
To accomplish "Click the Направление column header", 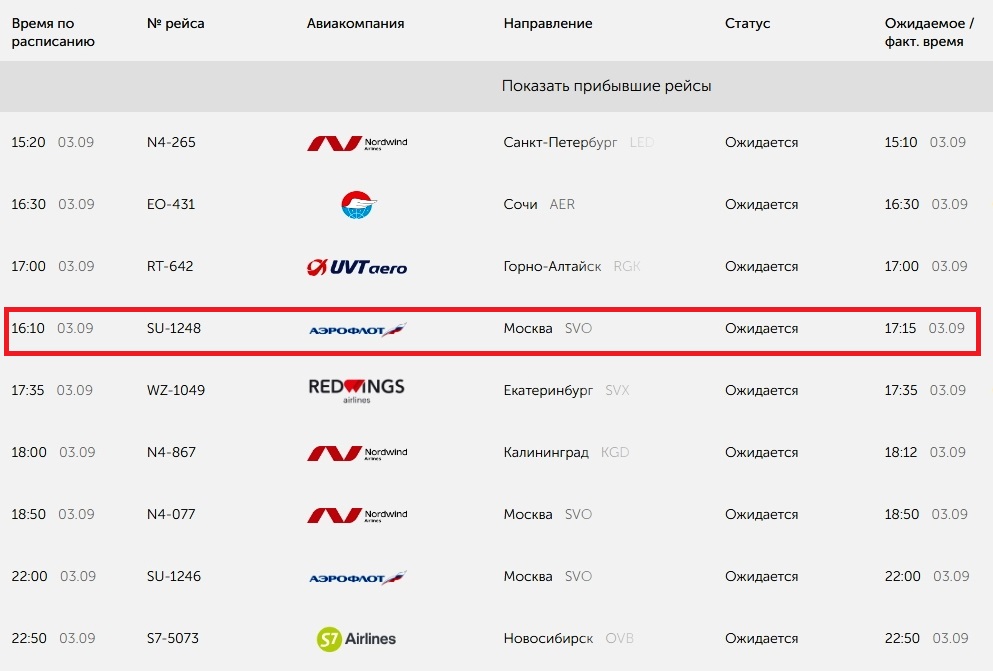I will [548, 23].
